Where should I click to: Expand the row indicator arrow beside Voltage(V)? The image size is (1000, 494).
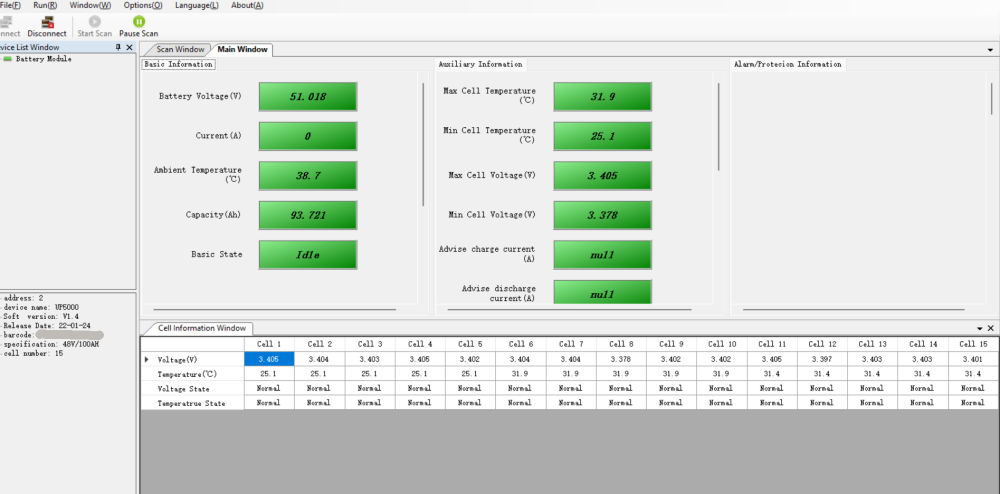click(x=147, y=360)
